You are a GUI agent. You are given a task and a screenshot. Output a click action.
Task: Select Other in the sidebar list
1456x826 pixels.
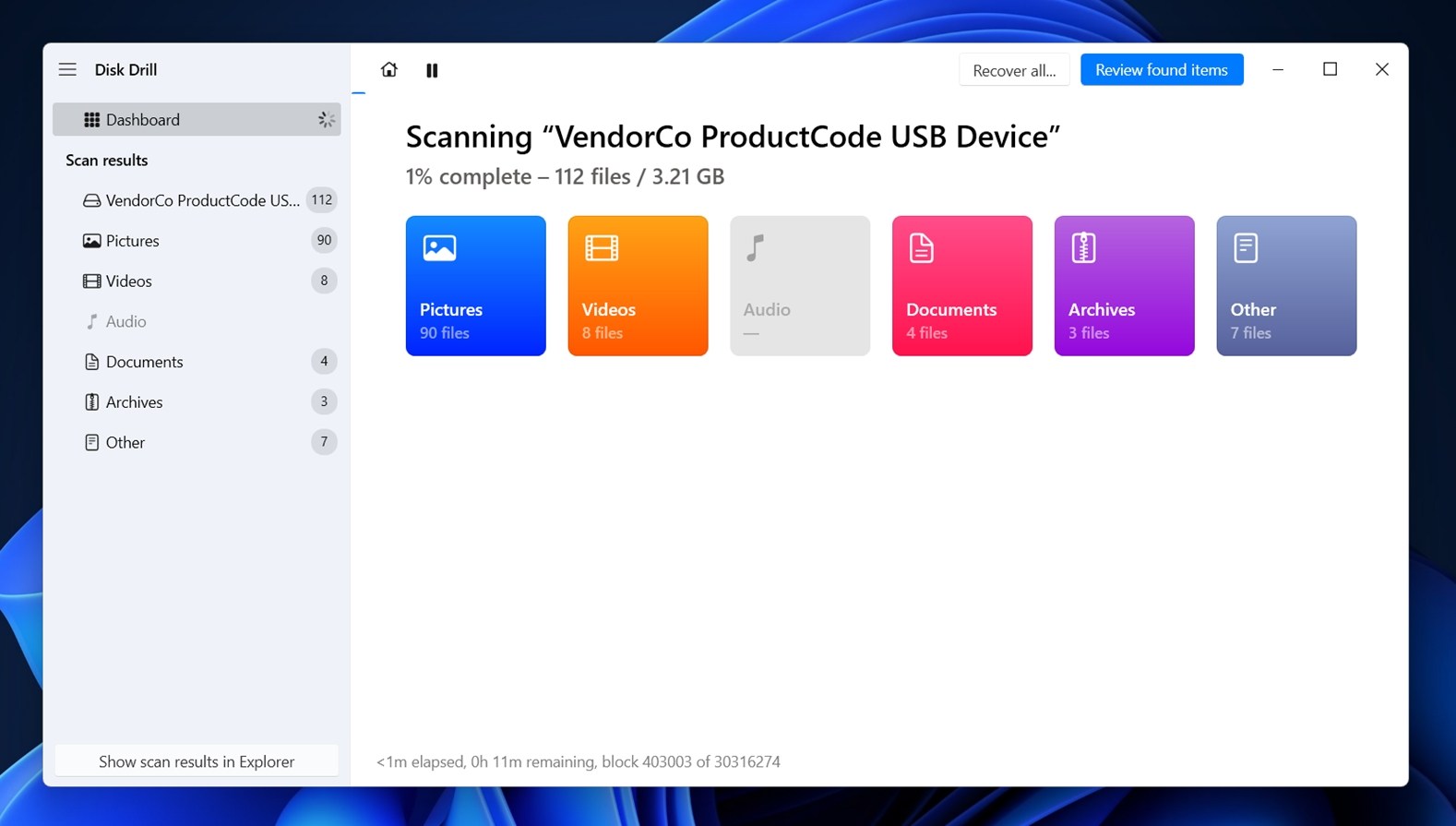click(125, 443)
